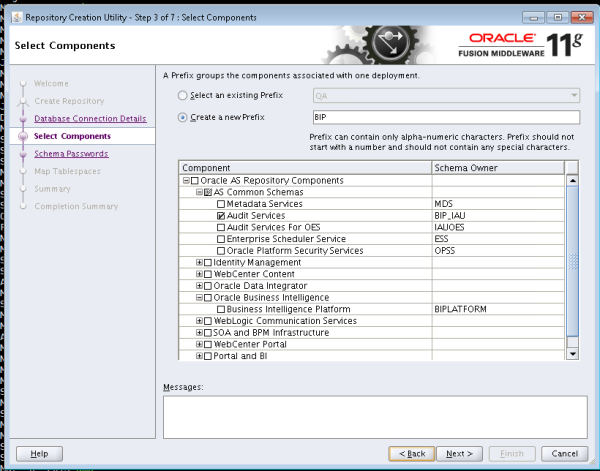Image resolution: width=600 pixels, height=471 pixels.
Task: Go to Schema Passwords step link
Action: pyautogui.click(x=71, y=154)
